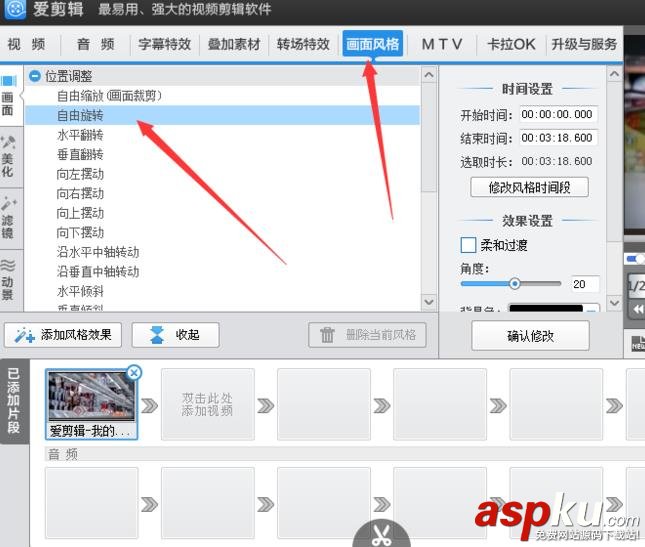
Task: Open the 转场特效 tab
Action: click(x=303, y=44)
